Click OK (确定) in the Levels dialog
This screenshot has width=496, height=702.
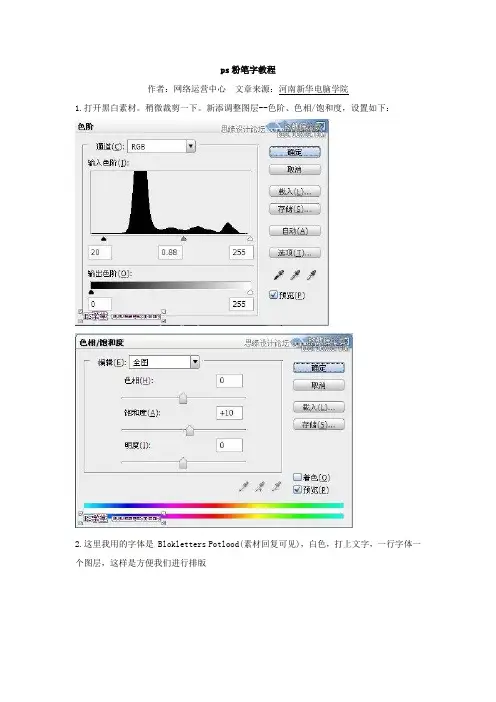click(295, 152)
